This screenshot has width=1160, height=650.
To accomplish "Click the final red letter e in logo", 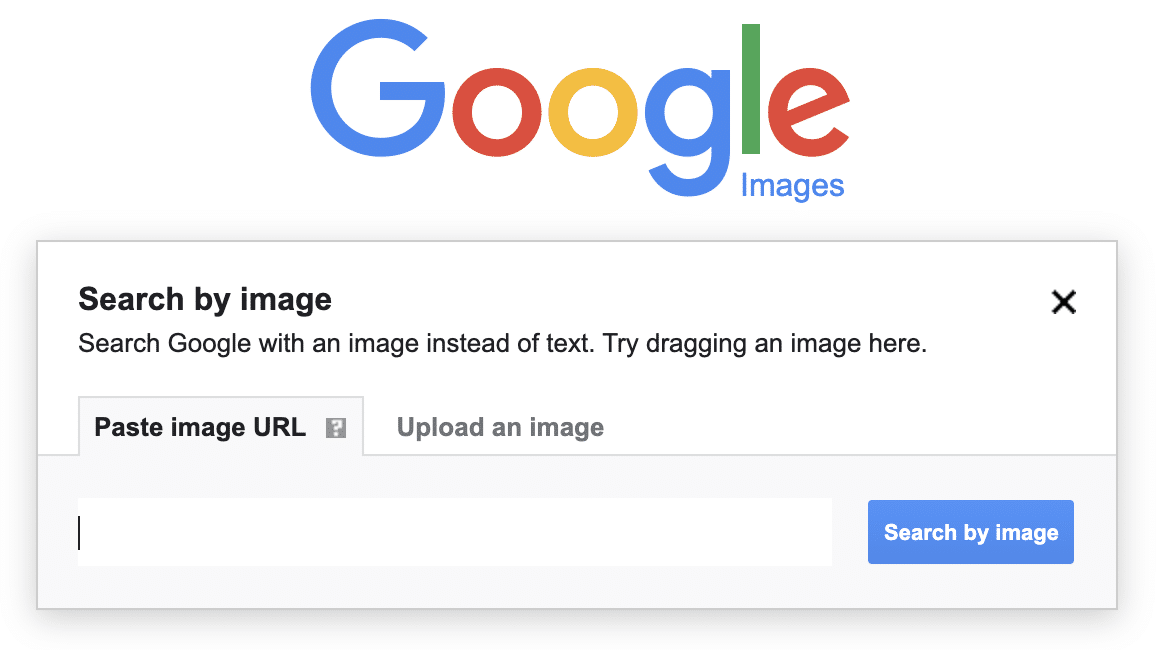I will pyautogui.click(x=810, y=110).
